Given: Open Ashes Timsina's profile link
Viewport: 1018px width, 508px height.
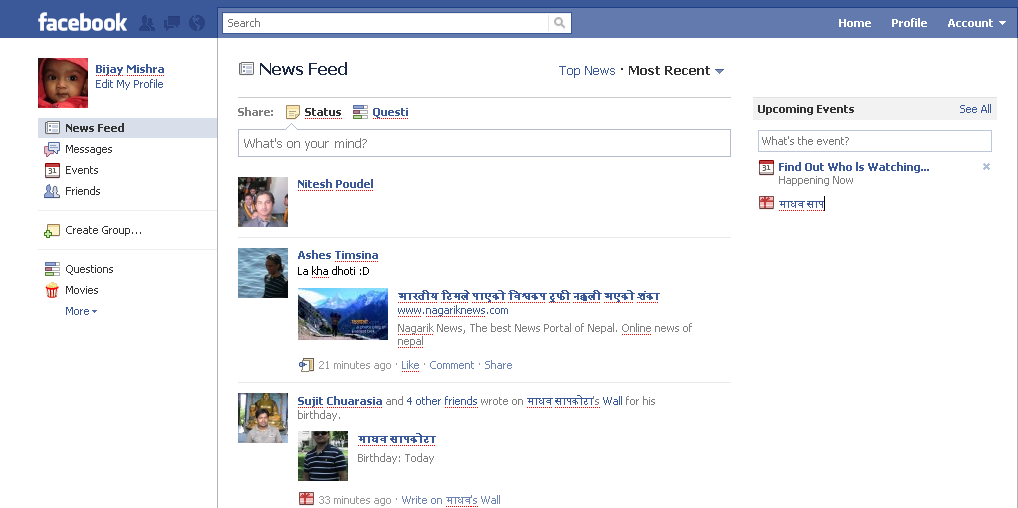Looking at the screenshot, I should click(338, 255).
